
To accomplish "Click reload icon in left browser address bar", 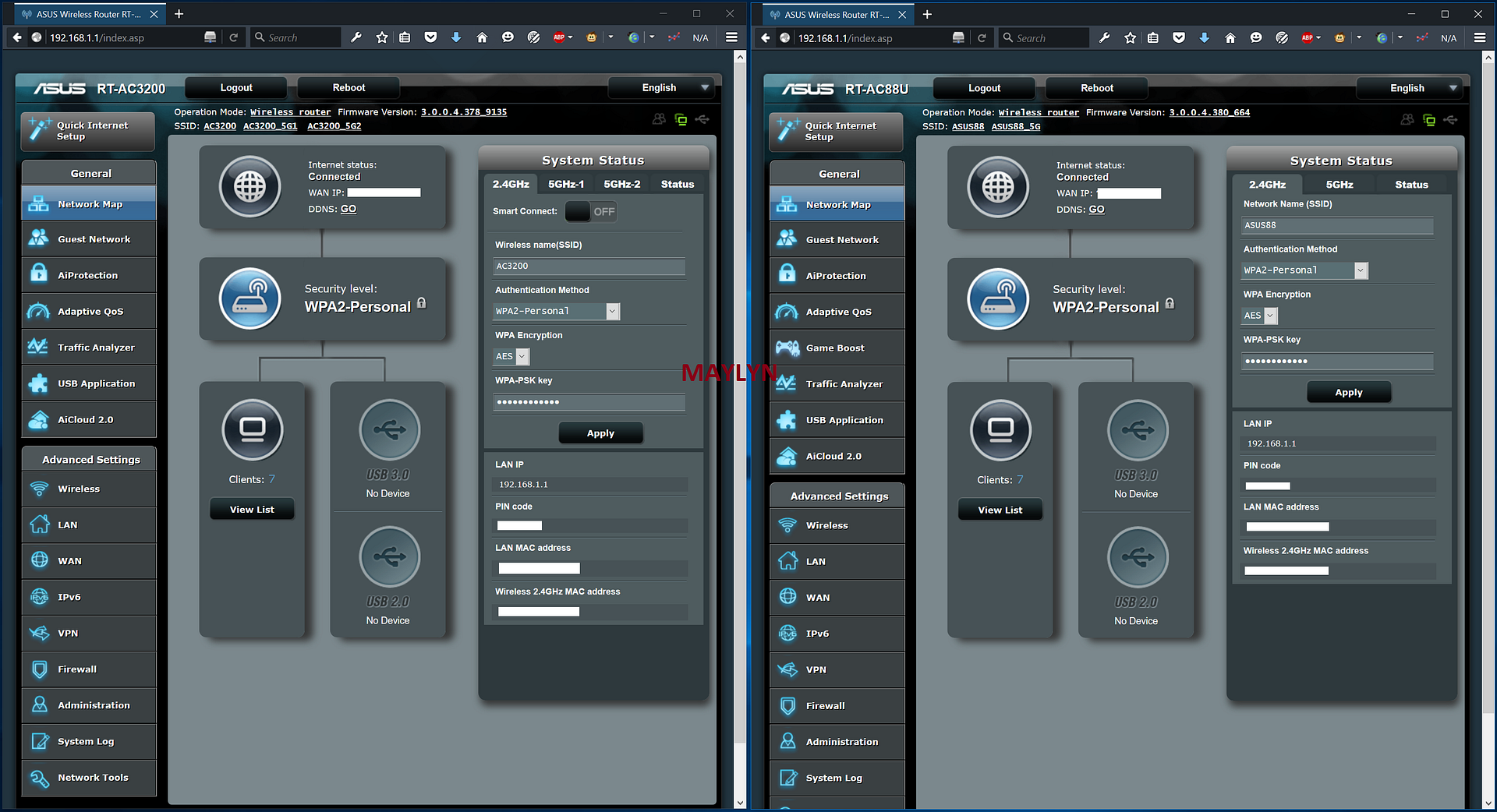I will tap(233, 37).
